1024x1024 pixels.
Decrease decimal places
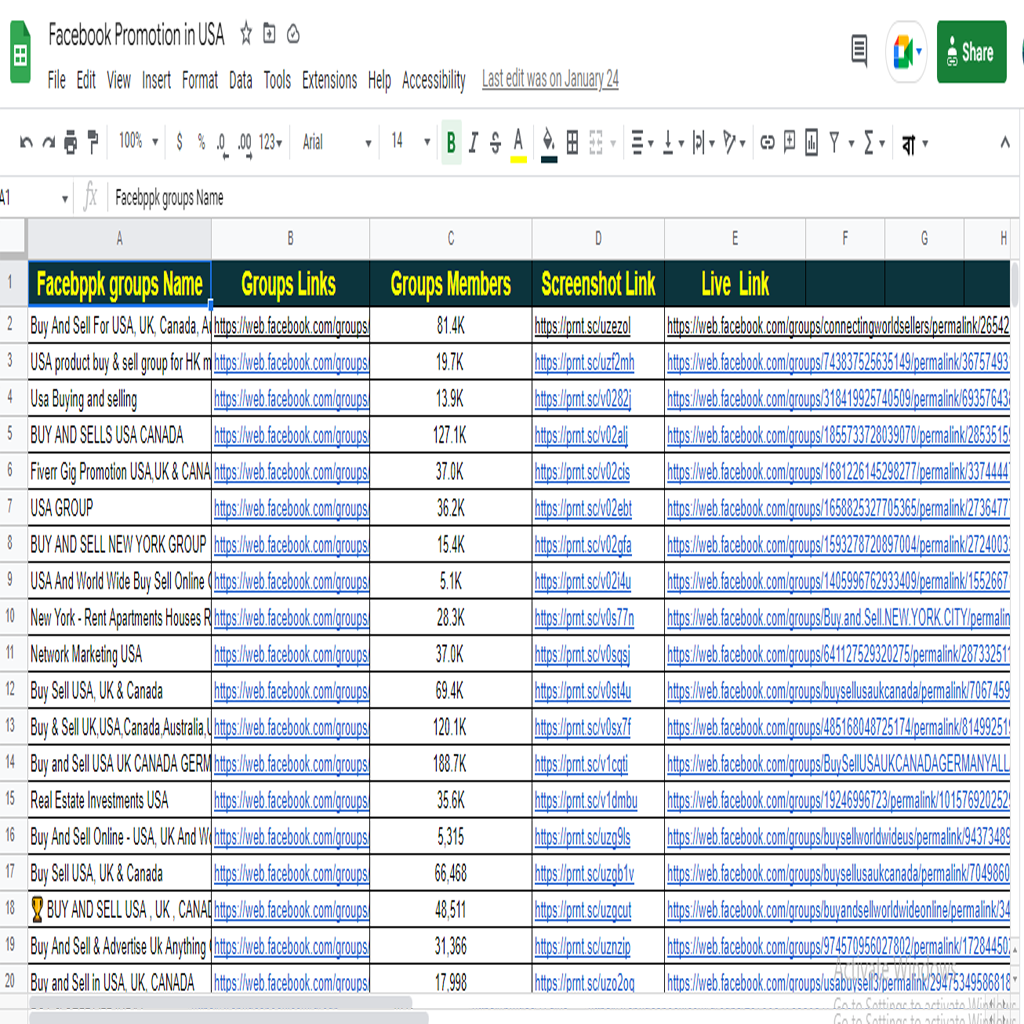pos(222,144)
